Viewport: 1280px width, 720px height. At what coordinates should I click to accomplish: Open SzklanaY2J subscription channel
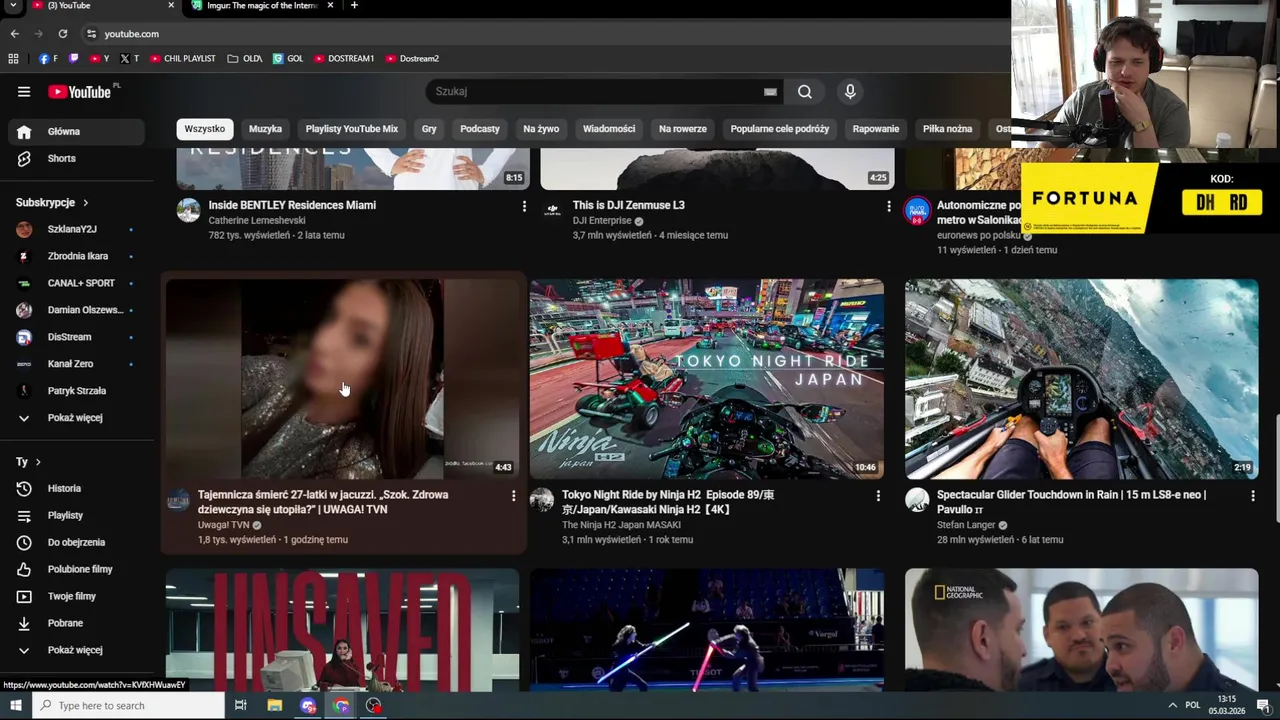pos(76,229)
